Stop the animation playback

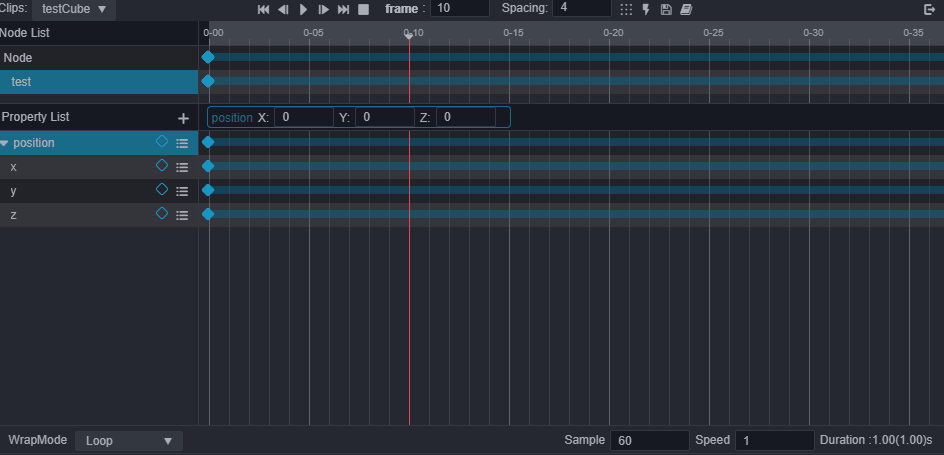coord(363,9)
